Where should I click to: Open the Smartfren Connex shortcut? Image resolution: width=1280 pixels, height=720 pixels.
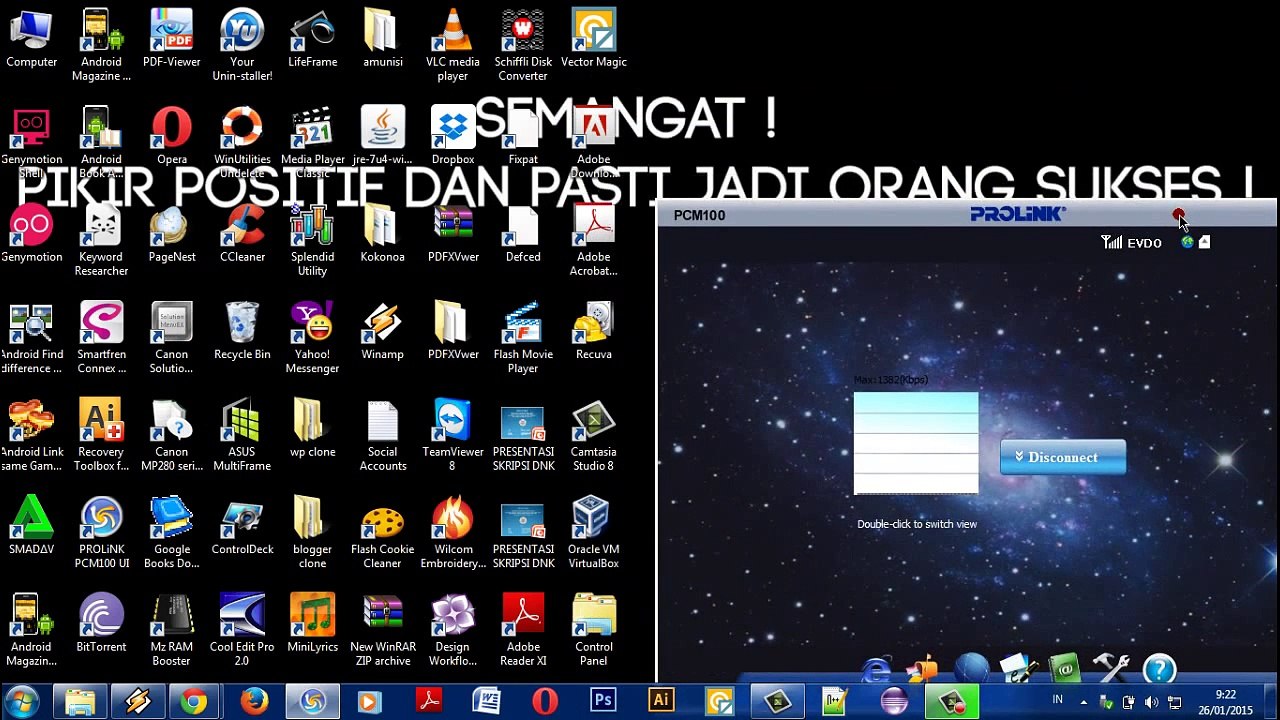pos(102,339)
